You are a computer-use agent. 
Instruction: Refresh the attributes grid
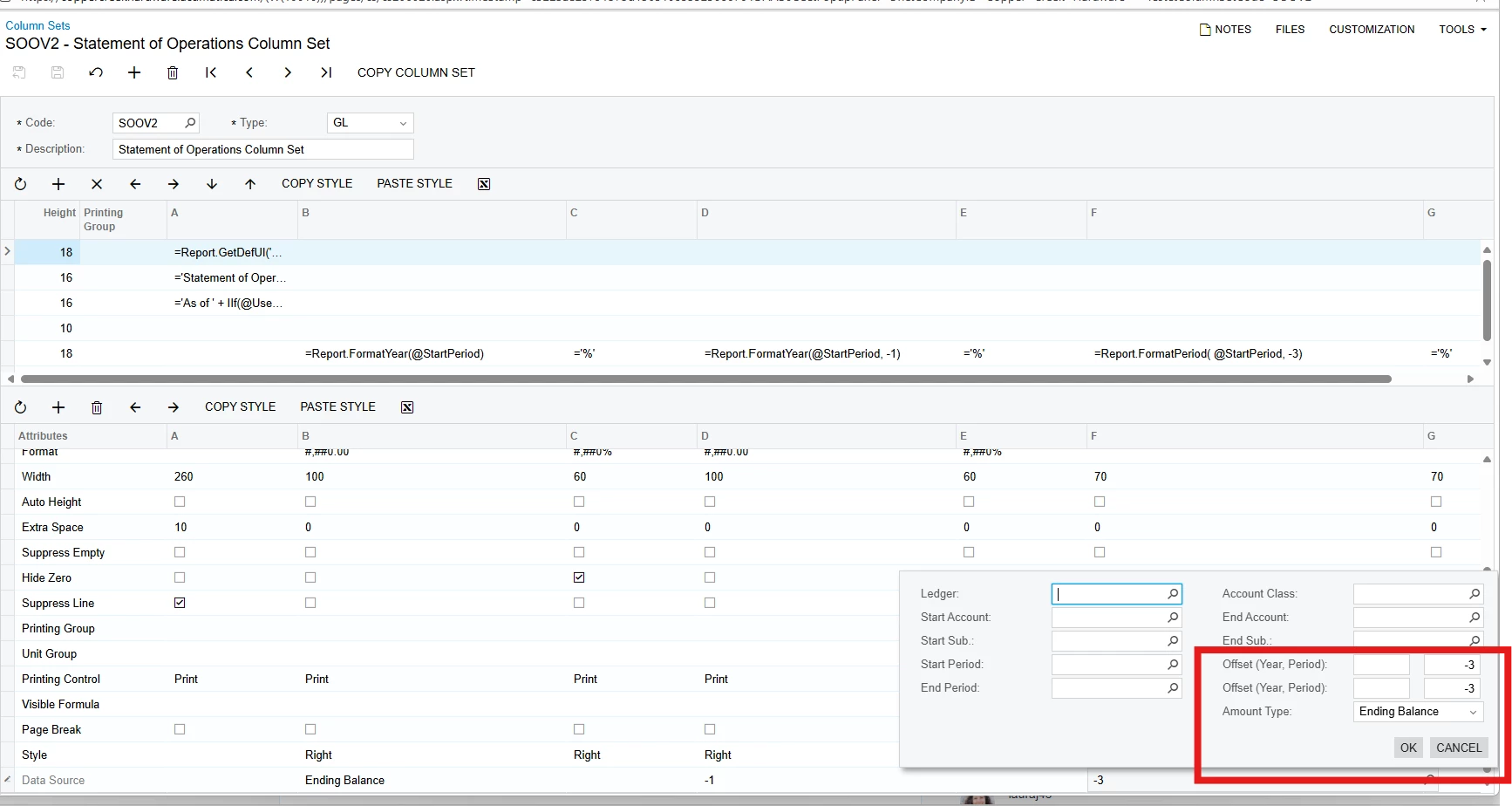[20, 407]
